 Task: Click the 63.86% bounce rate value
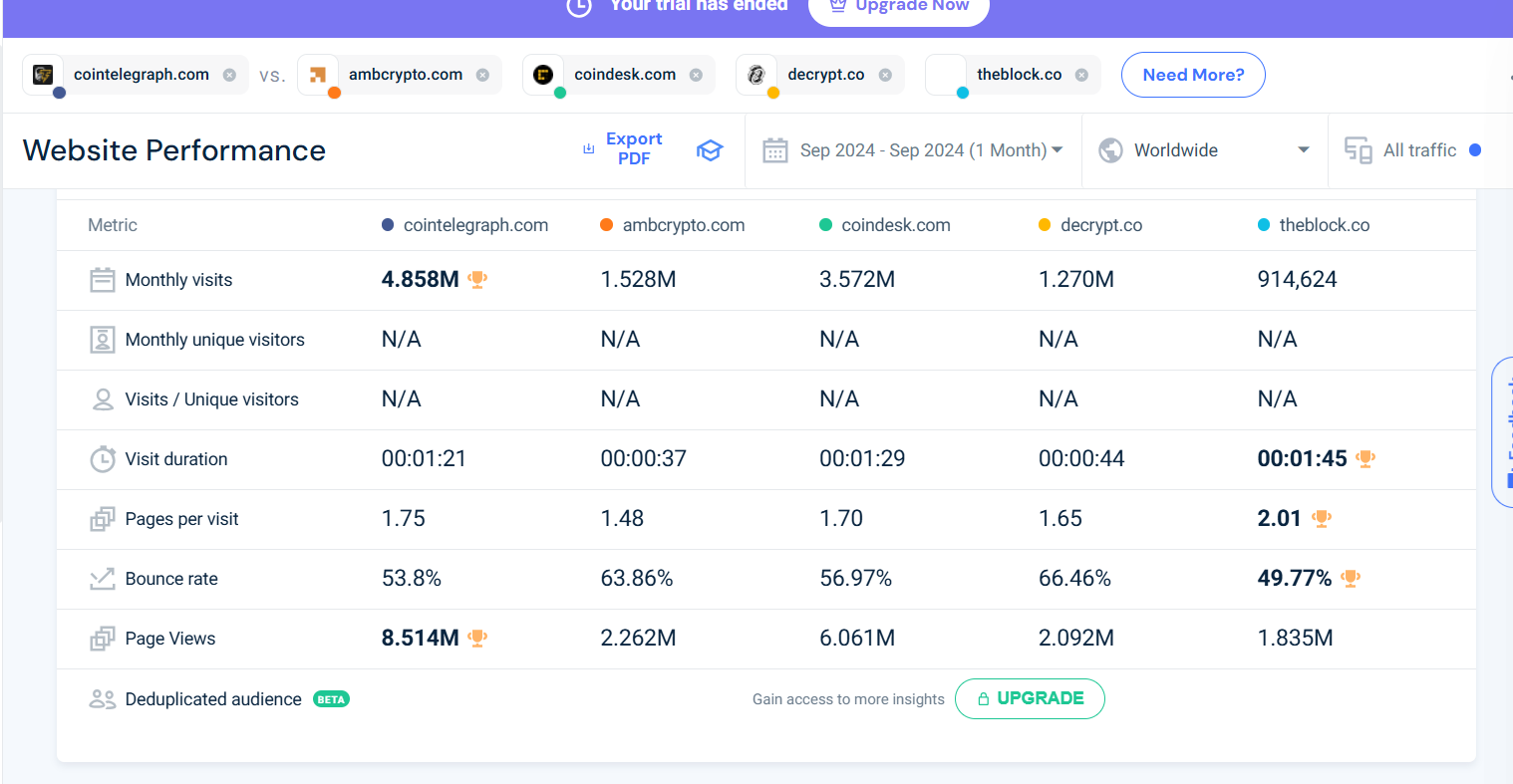pos(637,579)
